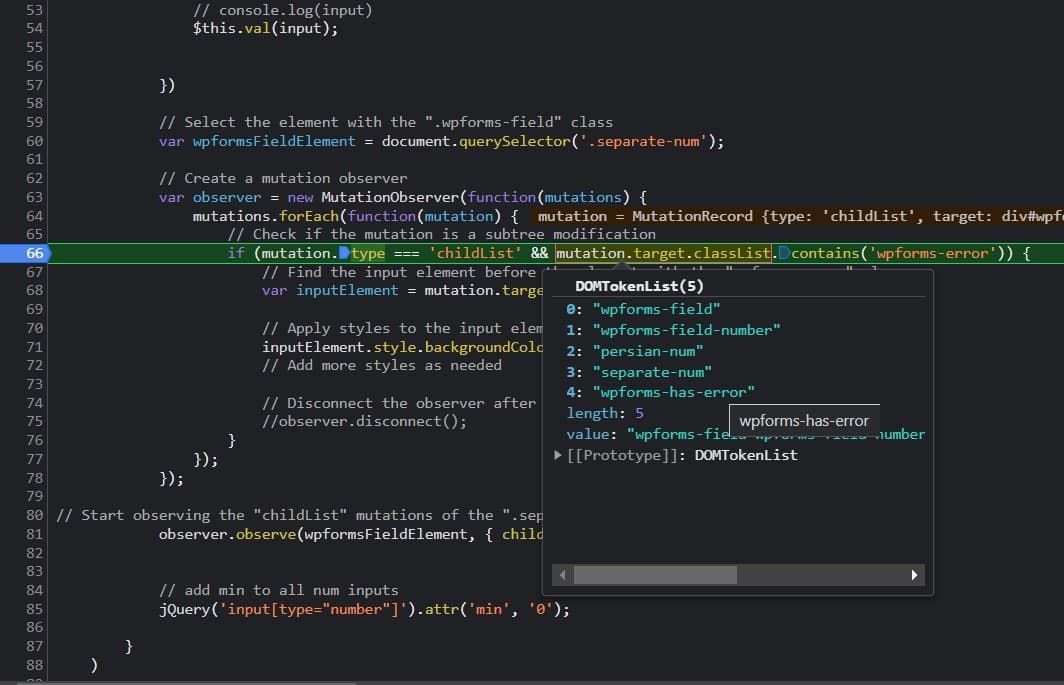Click '//observer.disconnect();' comment on line 75
This screenshot has height=685, width=1064.
364,422
